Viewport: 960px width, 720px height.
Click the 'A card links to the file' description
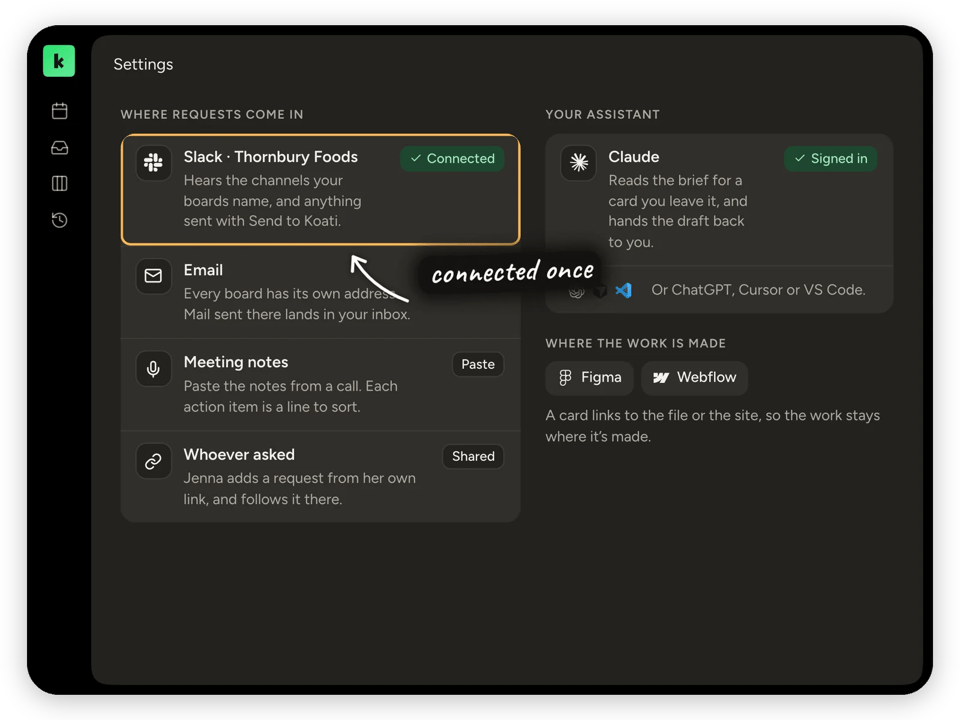click(713, 426)
